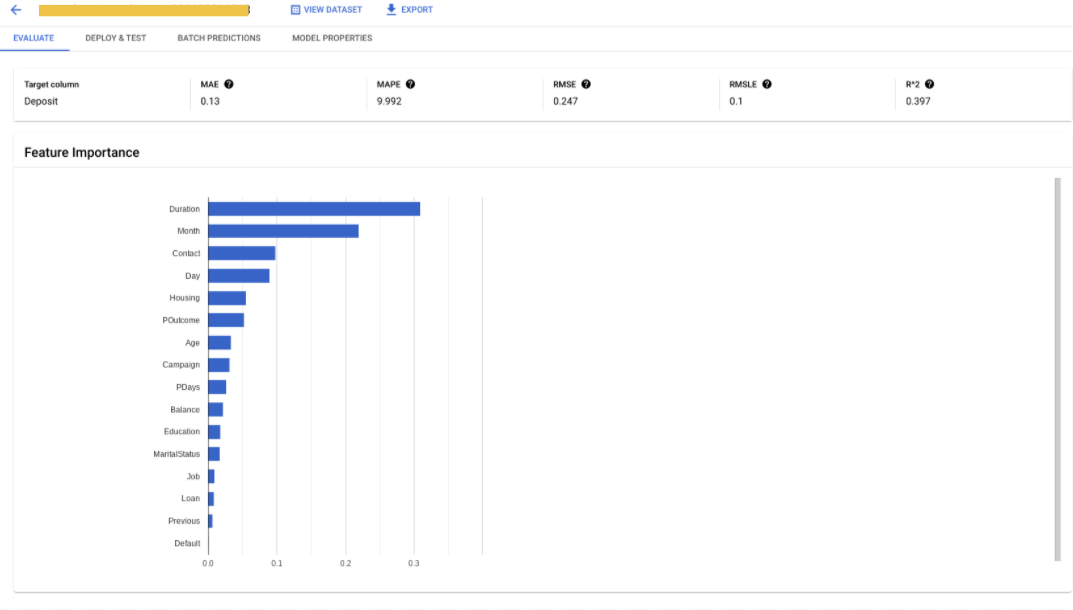Click the Duration feature importance bar
1073x610 pixels.
tap(314, 209)
